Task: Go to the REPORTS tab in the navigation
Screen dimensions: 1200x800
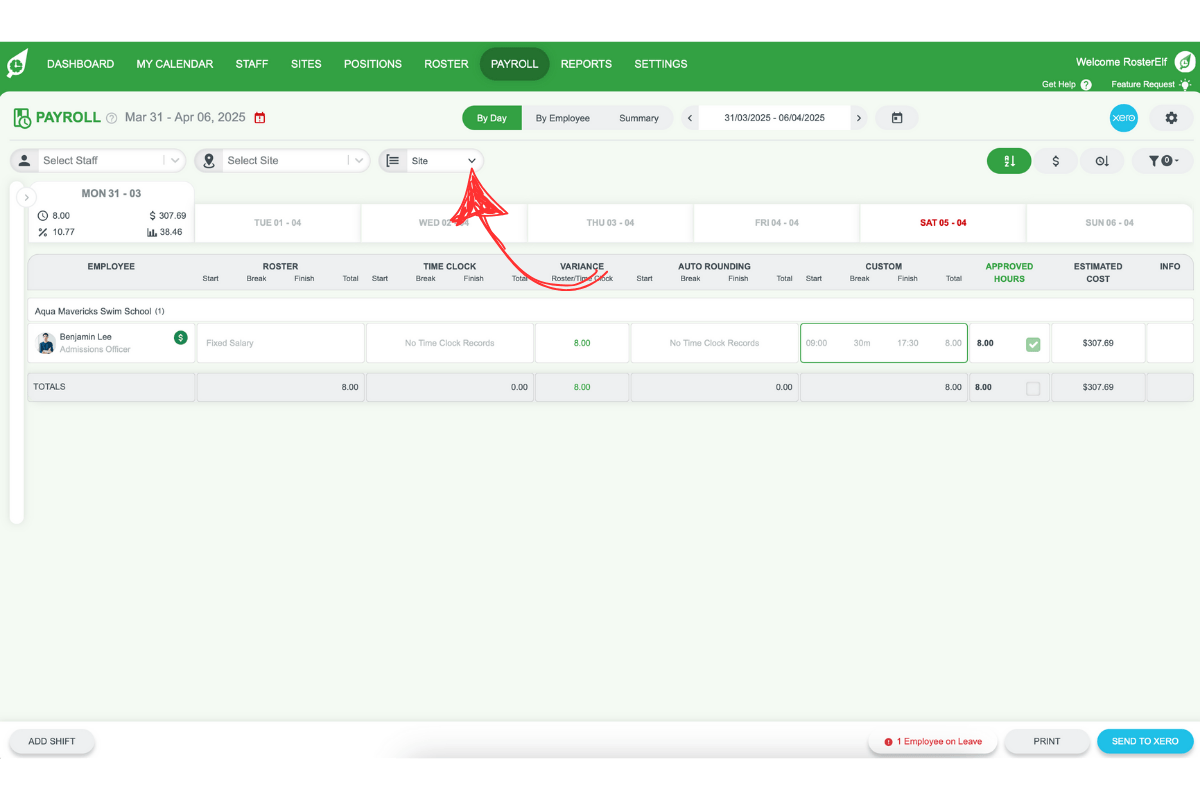Action: (586, 63)
